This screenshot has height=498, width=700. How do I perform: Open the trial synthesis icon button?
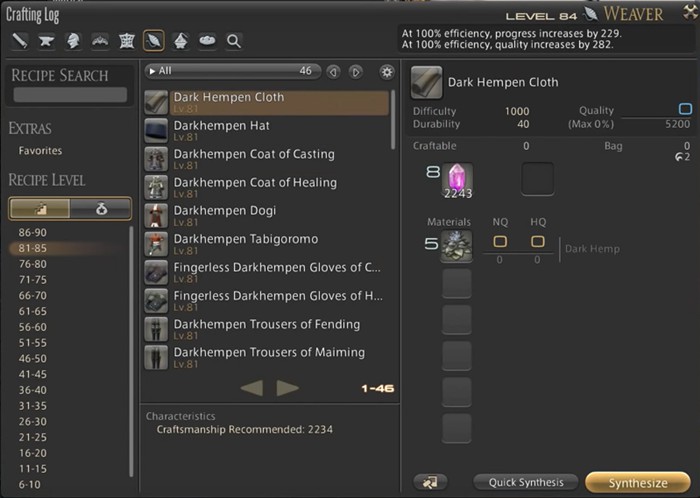tap(430, 482)
